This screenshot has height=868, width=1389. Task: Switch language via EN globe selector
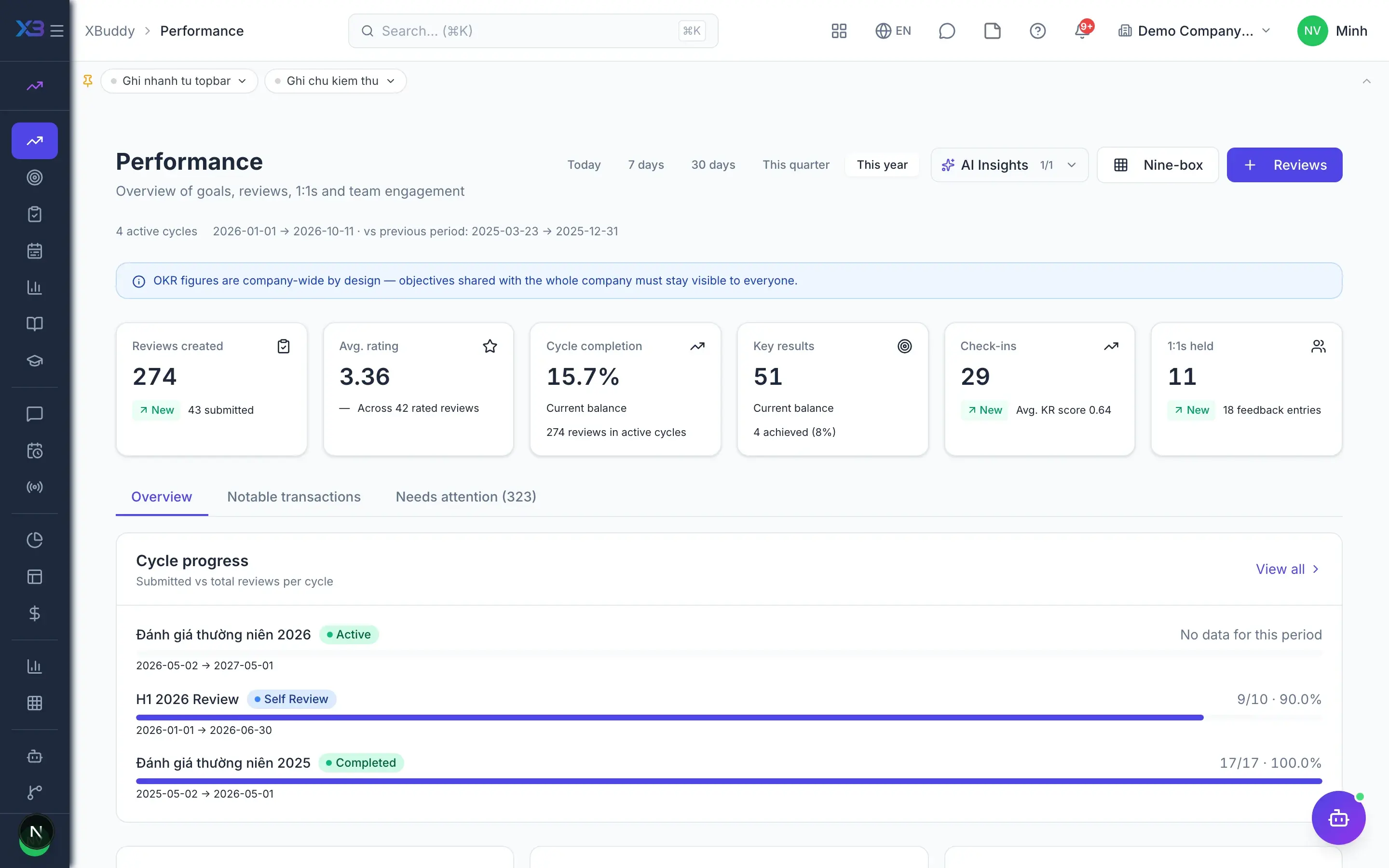click(x=893, y=31)
